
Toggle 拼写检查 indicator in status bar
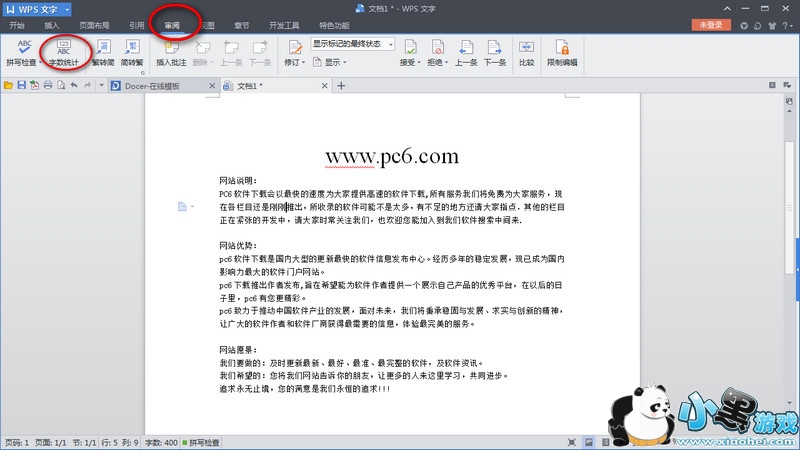(201, 442)
